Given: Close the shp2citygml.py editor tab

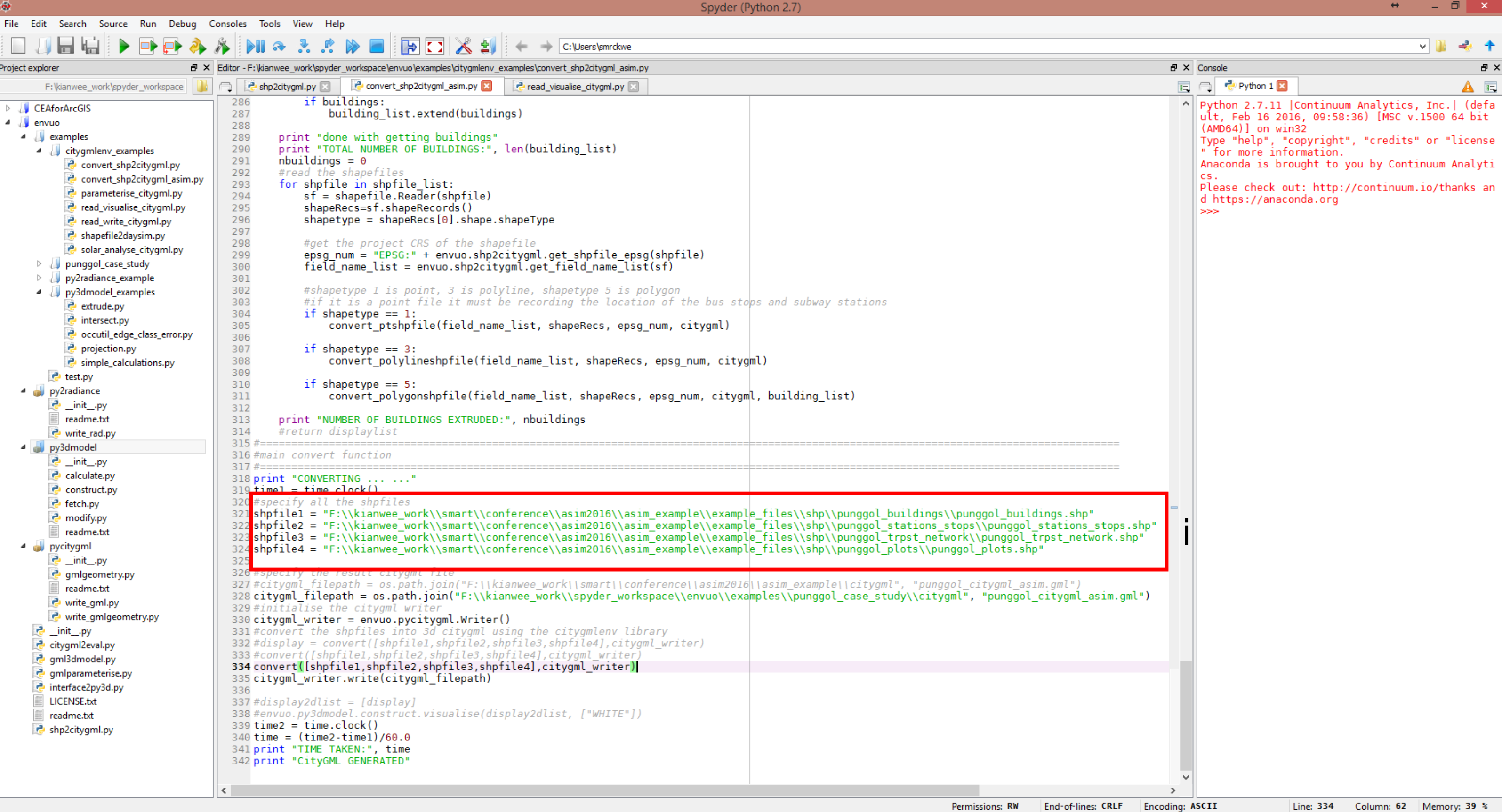Looking at the screenshot, I should click(x=325, y=86).
